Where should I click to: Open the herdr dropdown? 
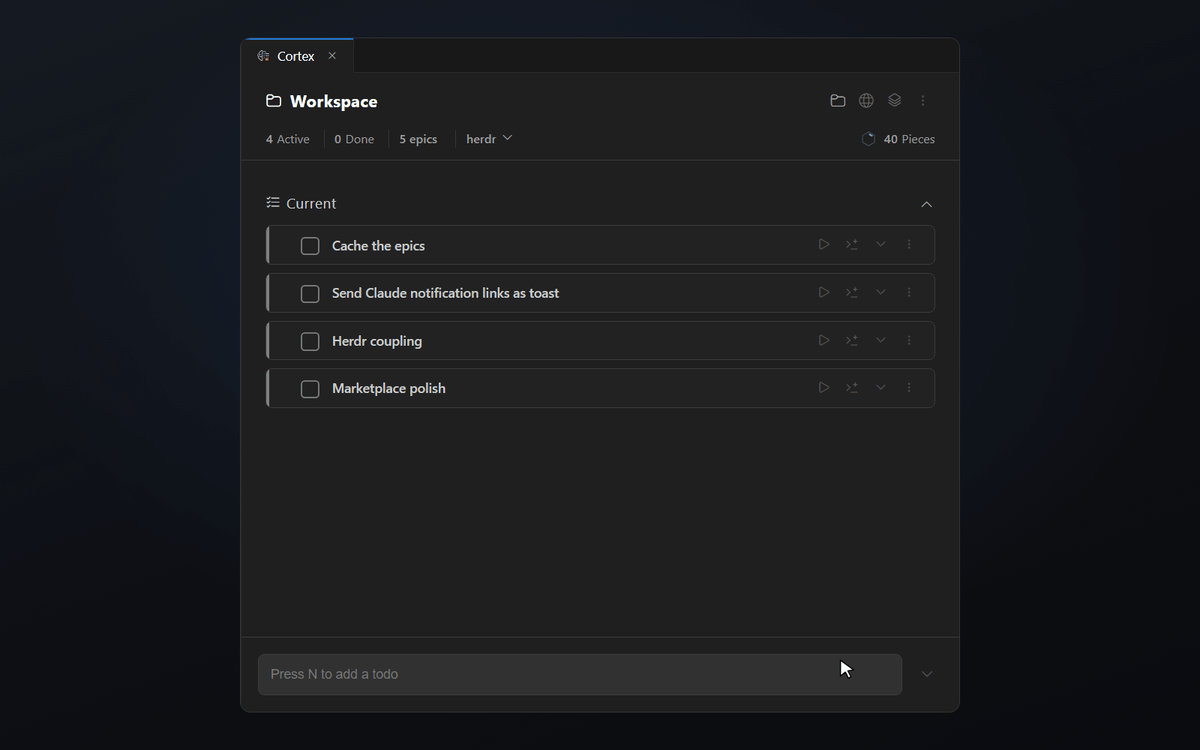[x=489, y=139]
